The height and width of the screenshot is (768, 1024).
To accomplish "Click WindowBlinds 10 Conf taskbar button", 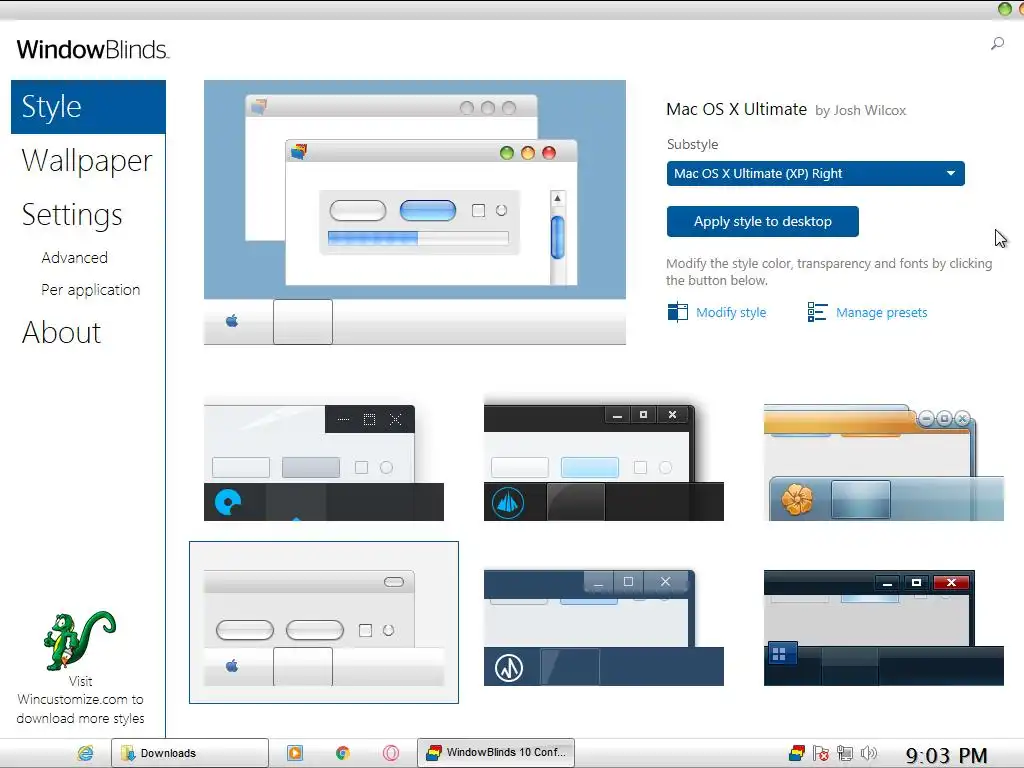I will click(x=496, y=752).
